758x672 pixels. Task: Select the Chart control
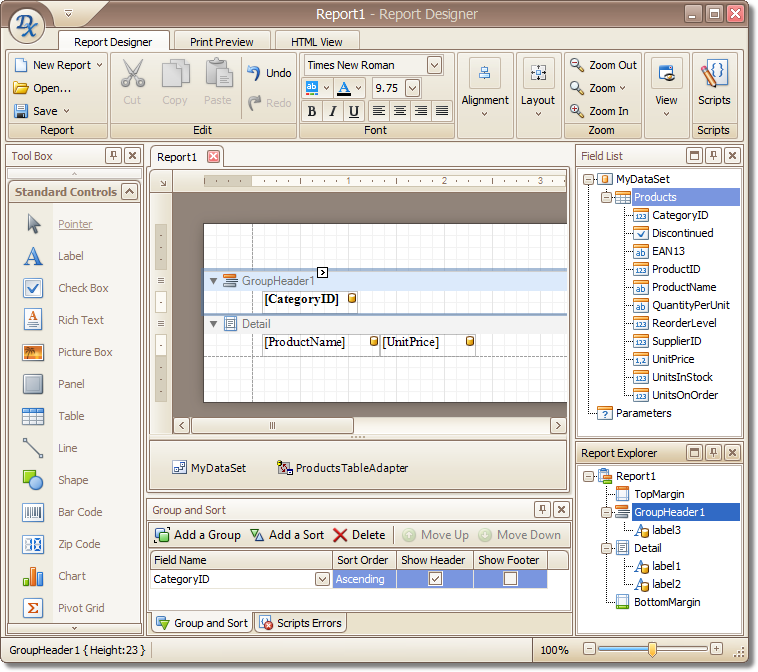pyautogui.click(x=72, y=576)
